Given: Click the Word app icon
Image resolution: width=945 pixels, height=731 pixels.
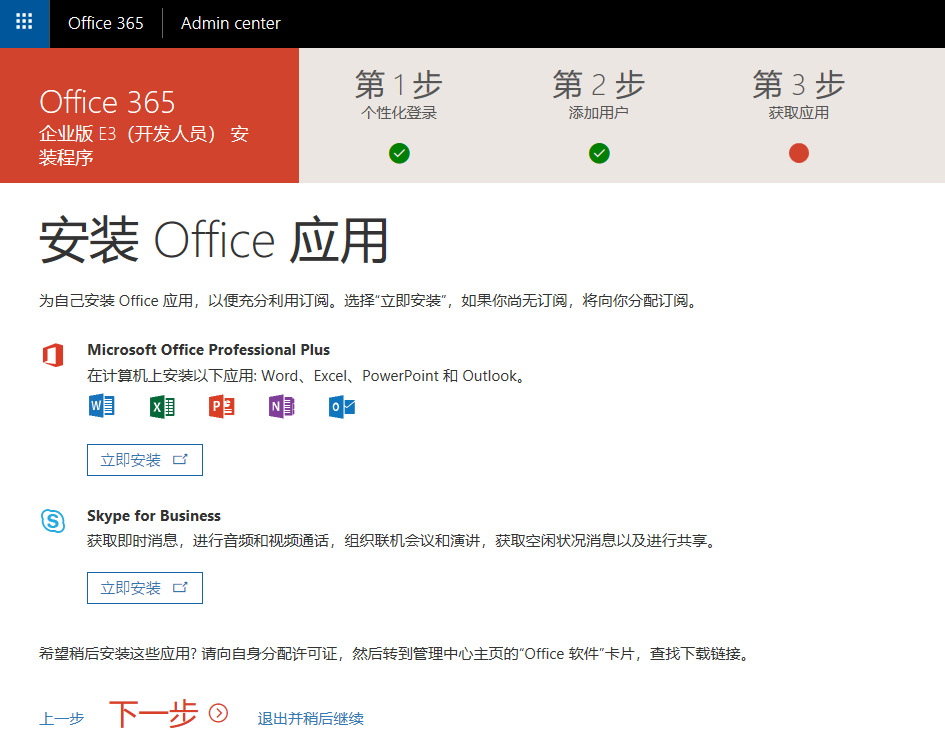Looking at the screenshot, I should pyautogui.click(x=101, y=406).
